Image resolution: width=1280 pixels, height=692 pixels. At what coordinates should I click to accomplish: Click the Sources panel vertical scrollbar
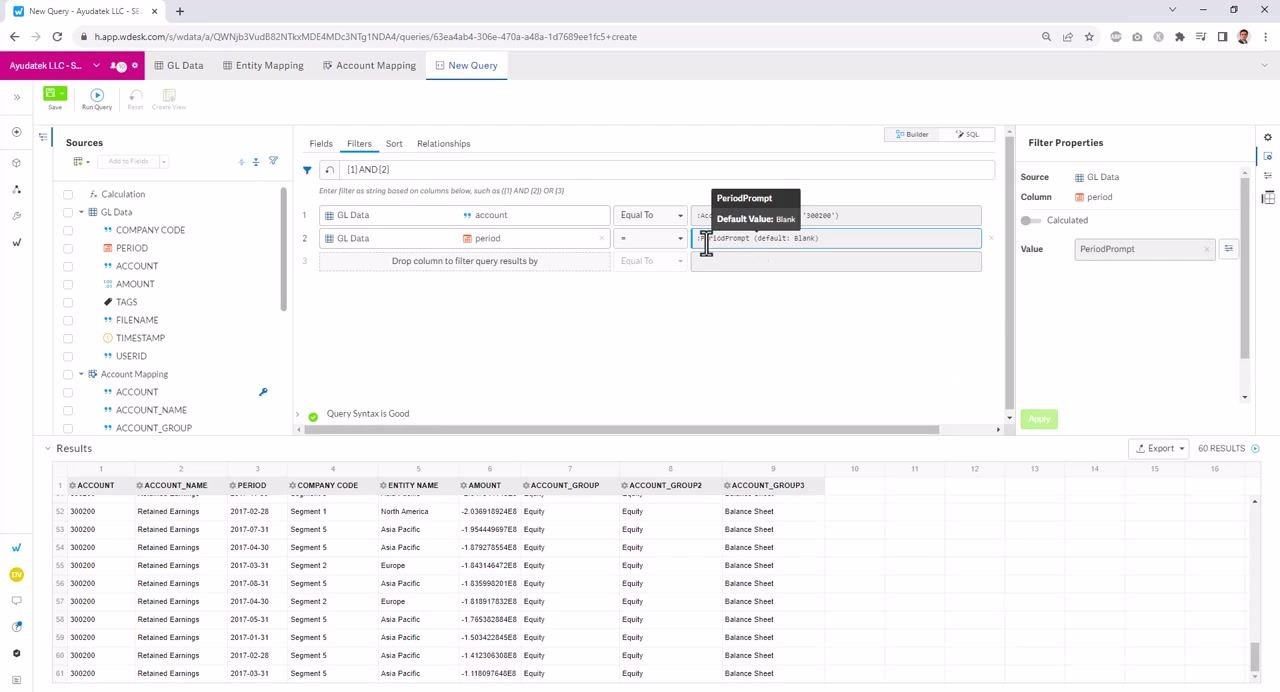click(284, 250)
